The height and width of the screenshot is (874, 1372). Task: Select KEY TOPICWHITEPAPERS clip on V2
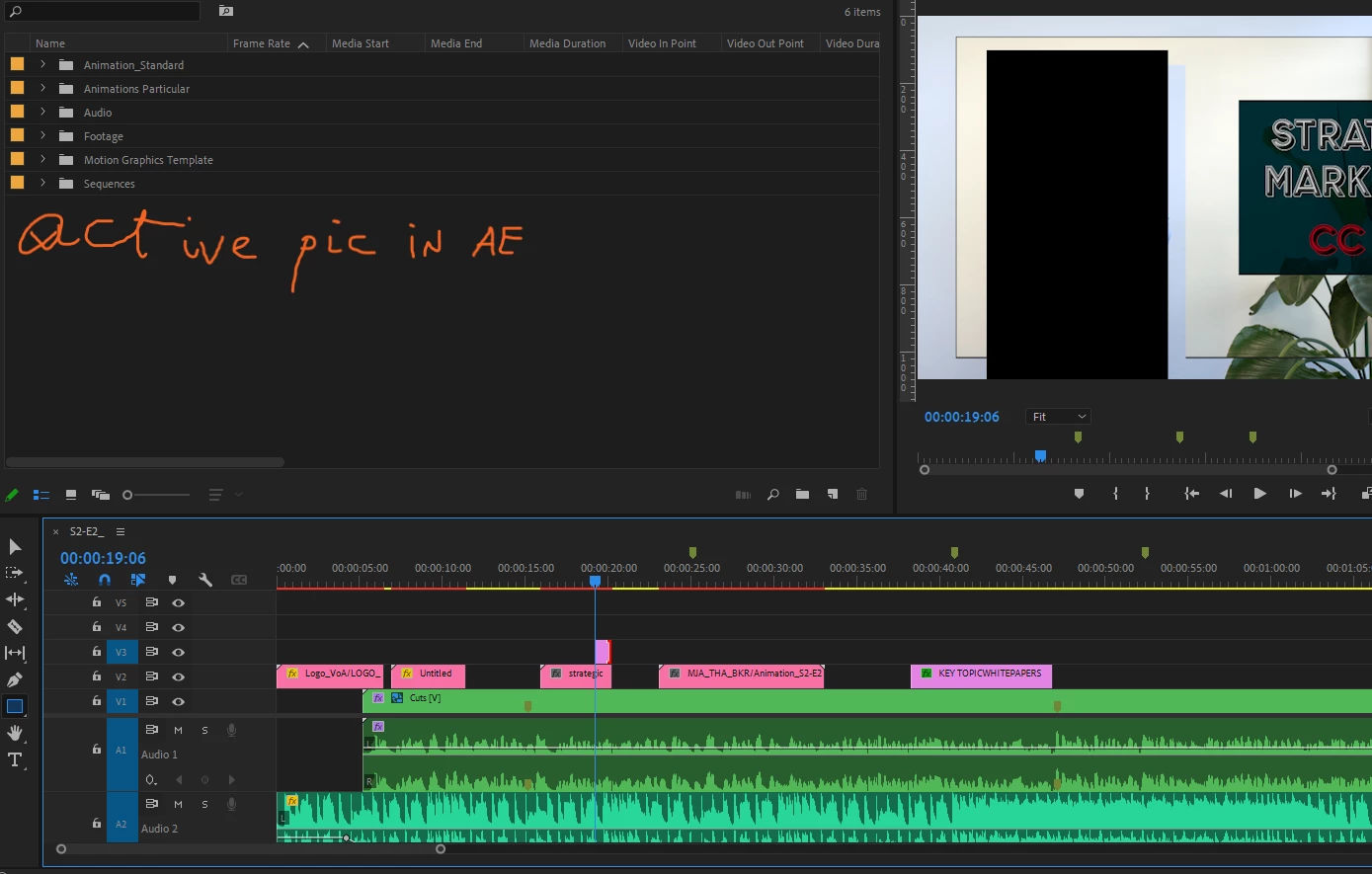(982, 675)
